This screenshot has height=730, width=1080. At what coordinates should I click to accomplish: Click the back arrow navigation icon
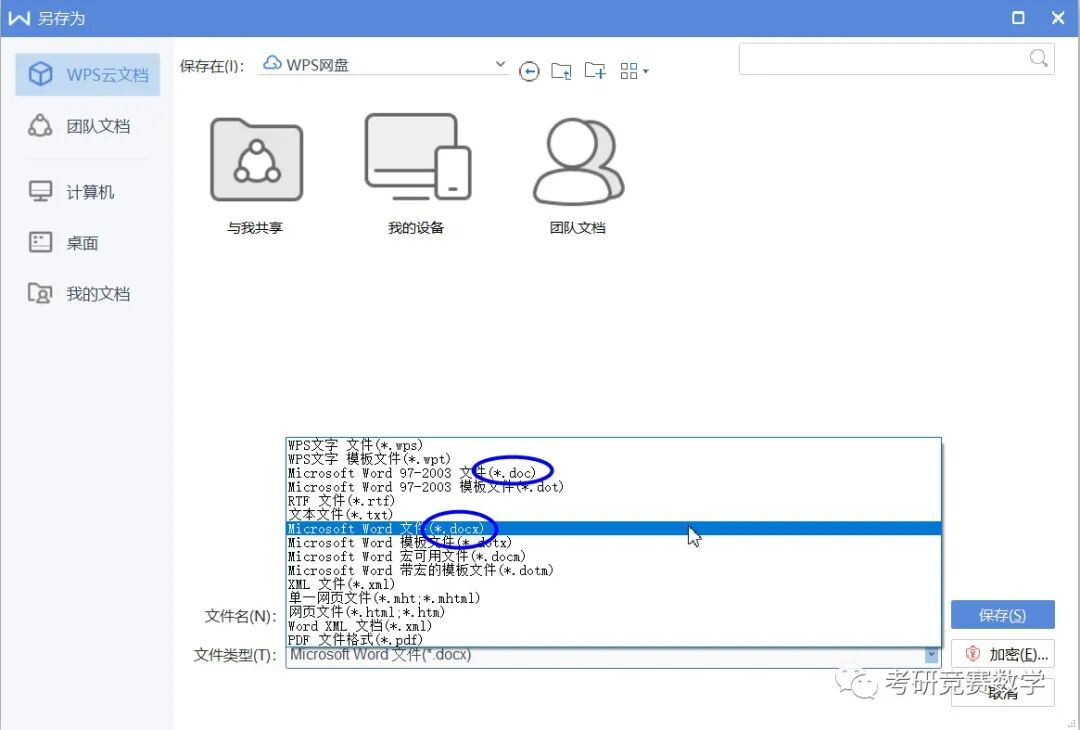(x=529, y=71)
